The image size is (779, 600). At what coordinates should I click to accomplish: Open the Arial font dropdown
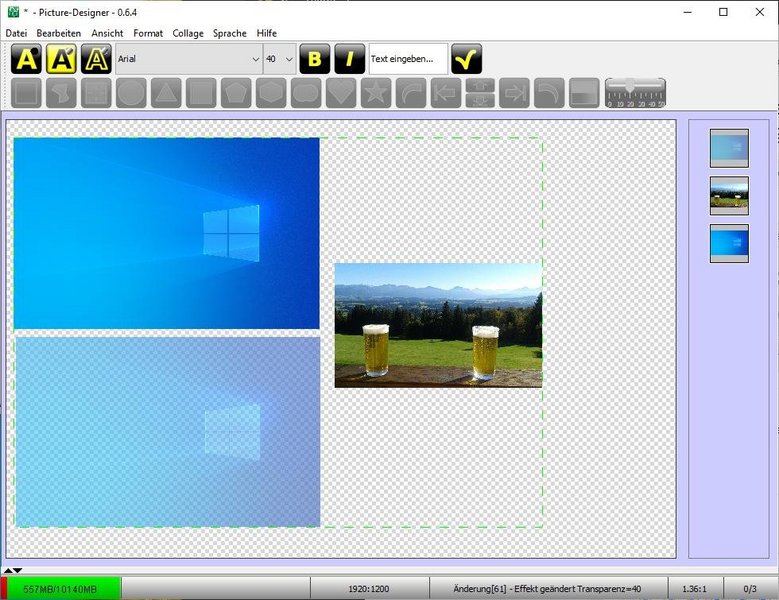click(189, 59)
